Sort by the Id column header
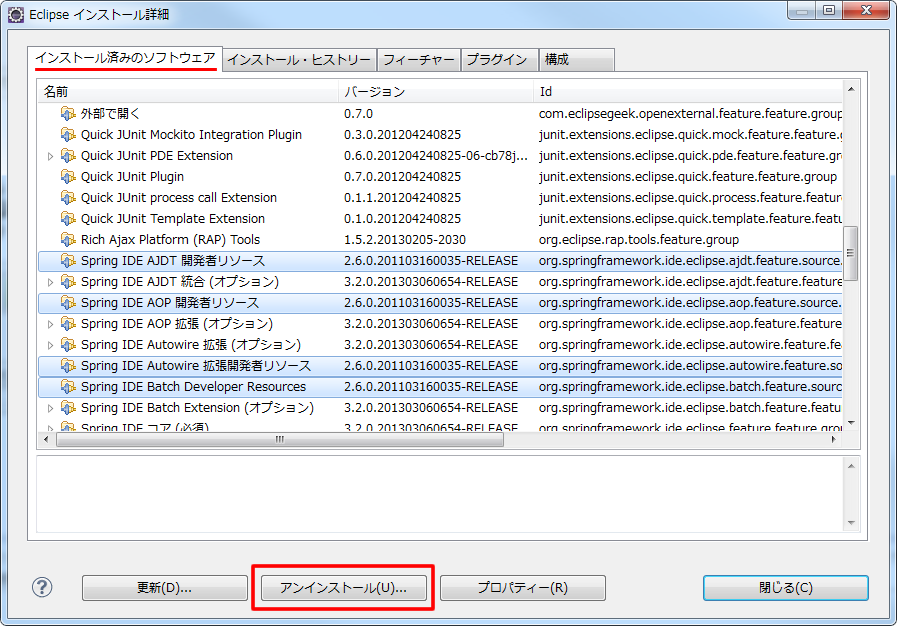Viewport: 897px width, 626px height. [x=688, y=92]
